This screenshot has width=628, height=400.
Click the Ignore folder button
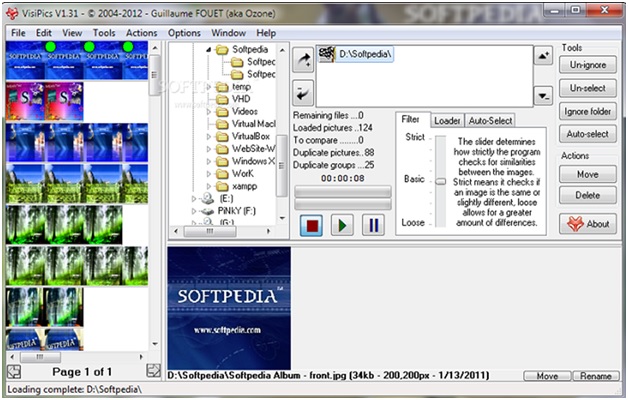[587, 110]
